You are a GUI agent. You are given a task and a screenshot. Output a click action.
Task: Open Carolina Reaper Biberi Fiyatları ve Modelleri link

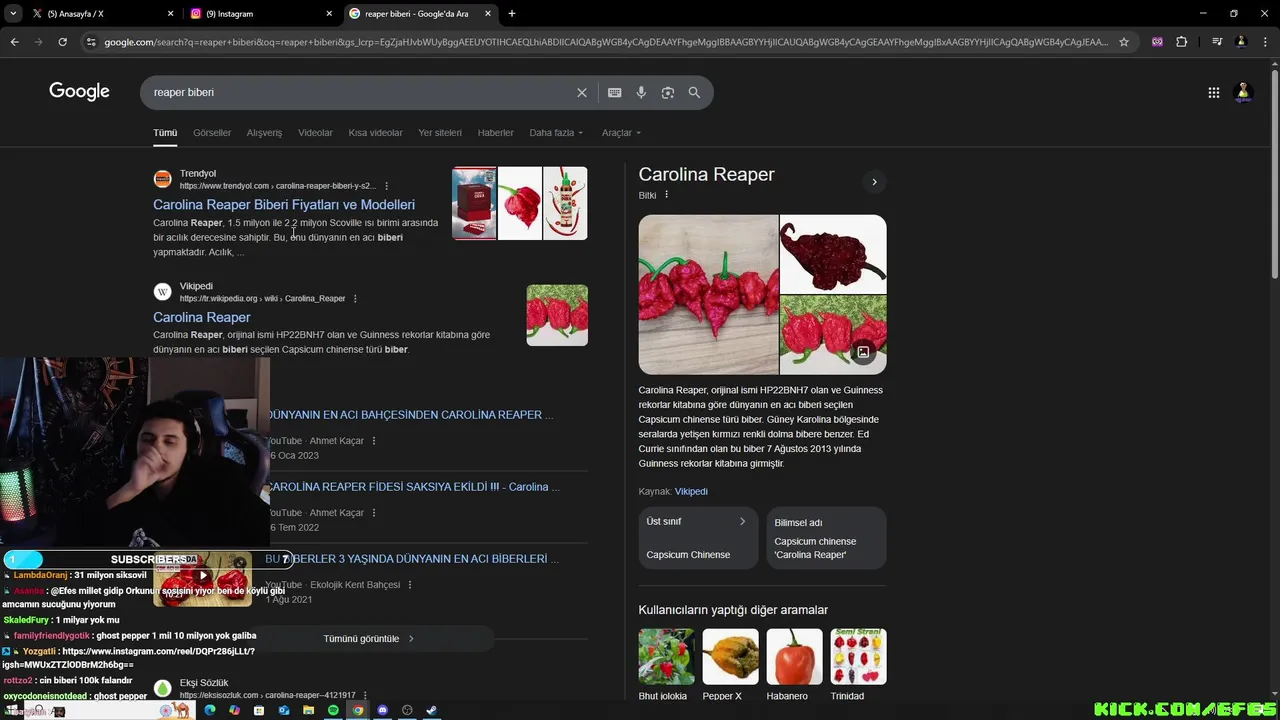coord(284,204)
